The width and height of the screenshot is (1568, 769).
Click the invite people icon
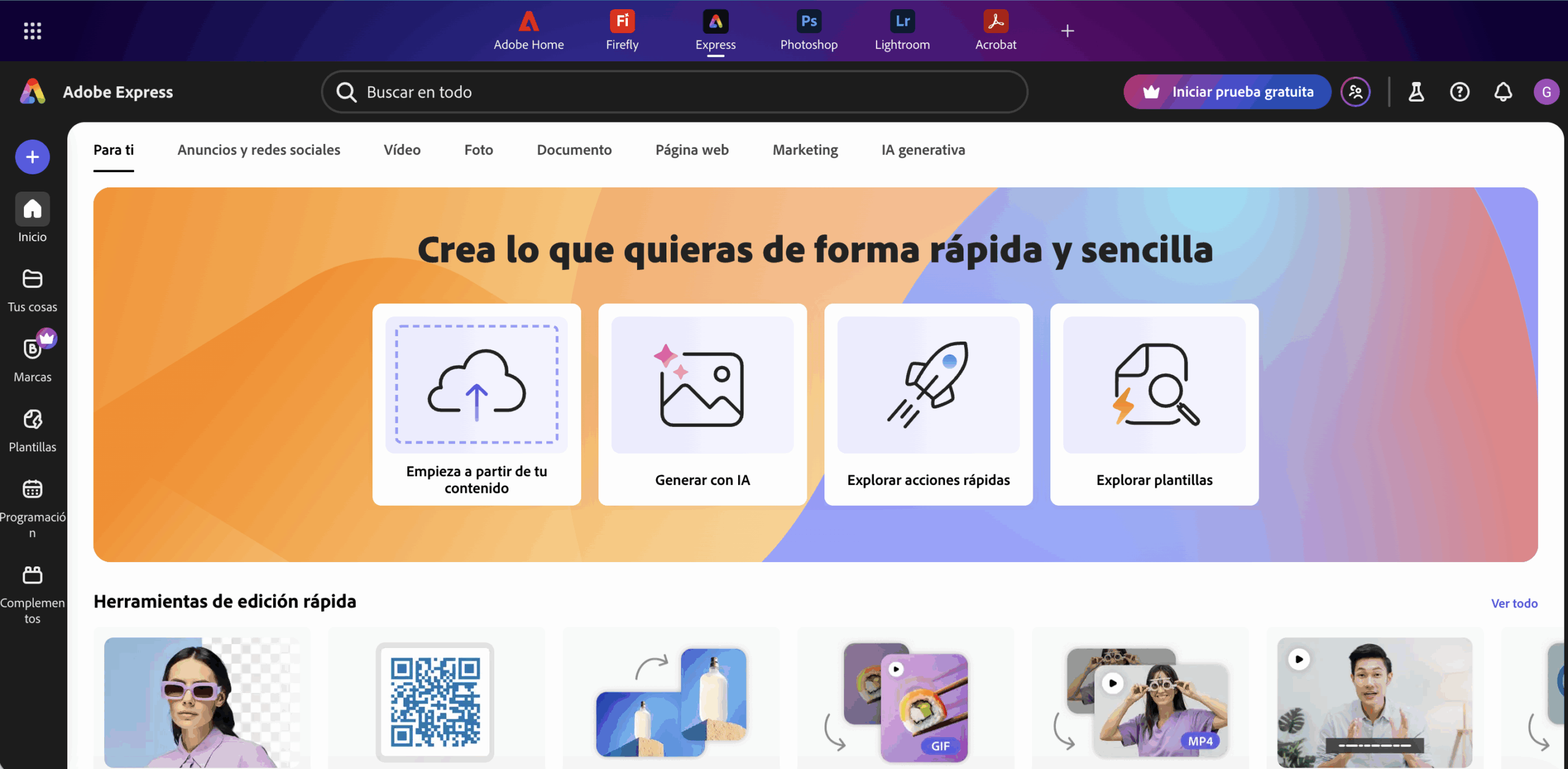(1355, 92)
